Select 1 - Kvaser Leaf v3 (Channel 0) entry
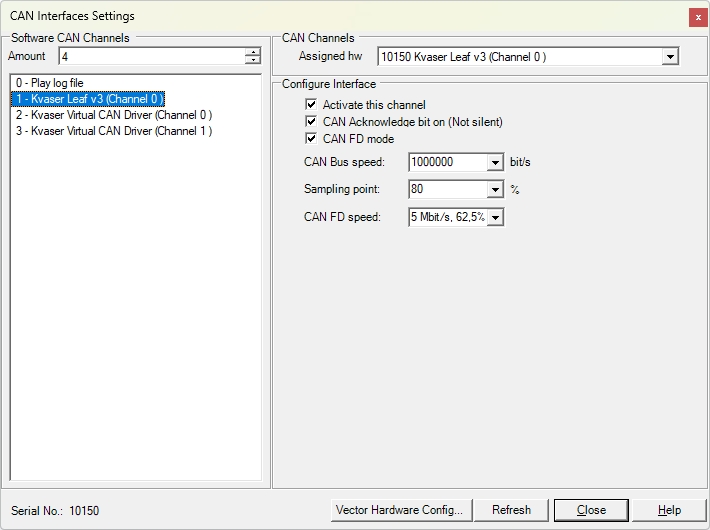The height and width of the screenshot is (530, 710). [88, 99]
